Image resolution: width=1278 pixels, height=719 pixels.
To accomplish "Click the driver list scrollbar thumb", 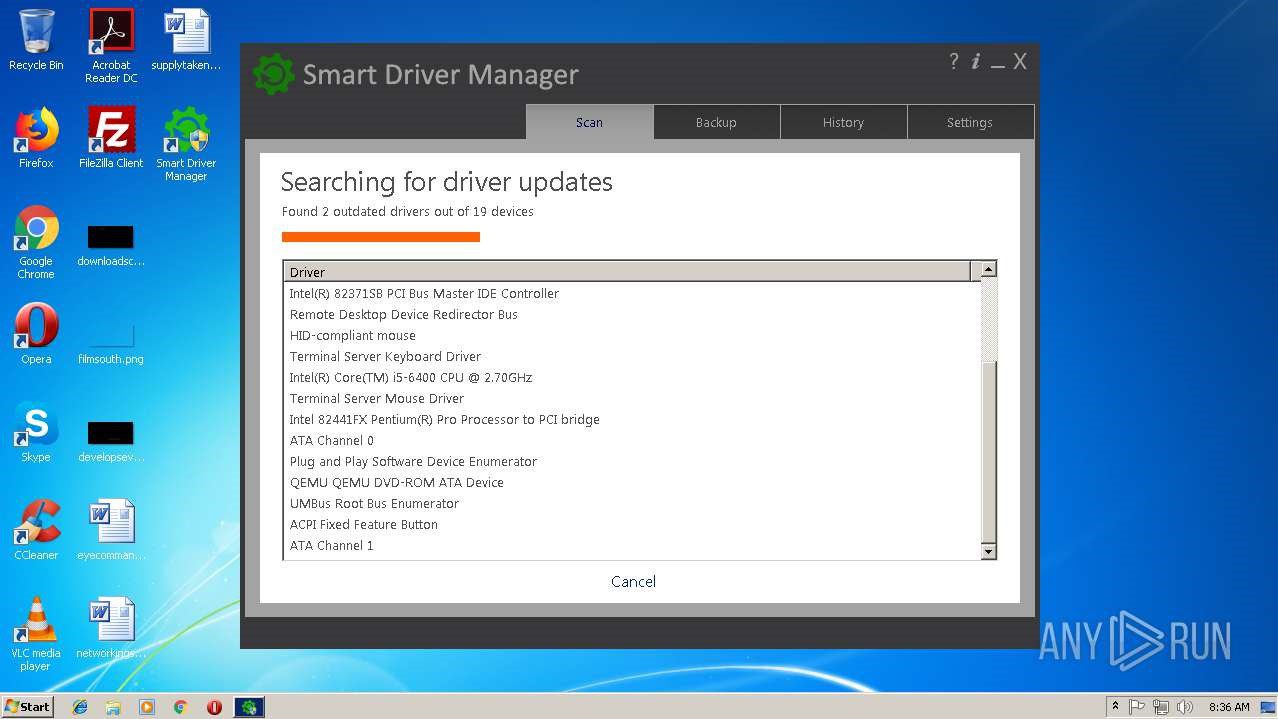I will [x=988, y=452].
